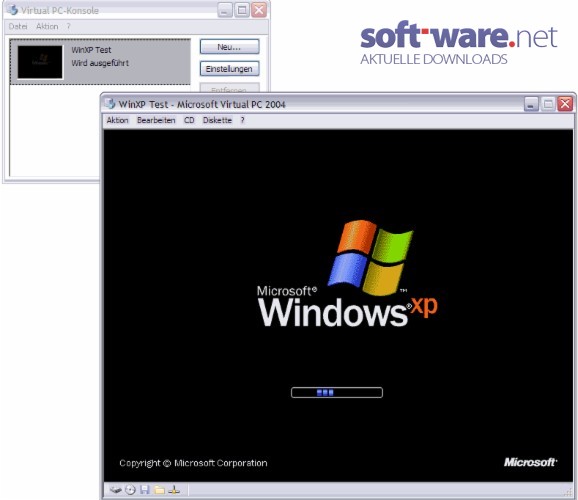Click the shared folders status icon
578x500 pixels.
click(x=160, y=490)
